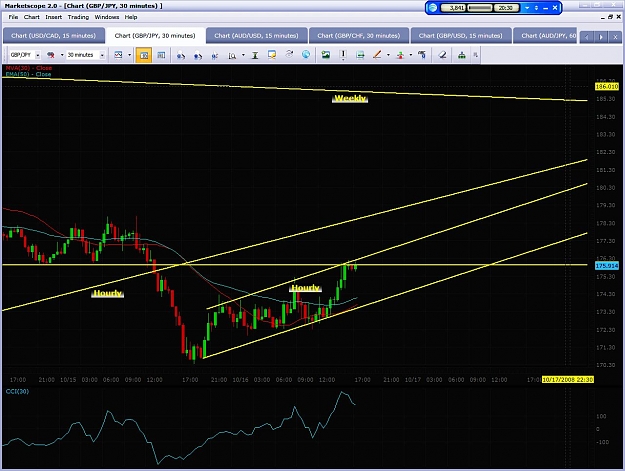625x471 pixels.
Task: Click the progress bar in blue widget
Action: click(x=480, y=8)
